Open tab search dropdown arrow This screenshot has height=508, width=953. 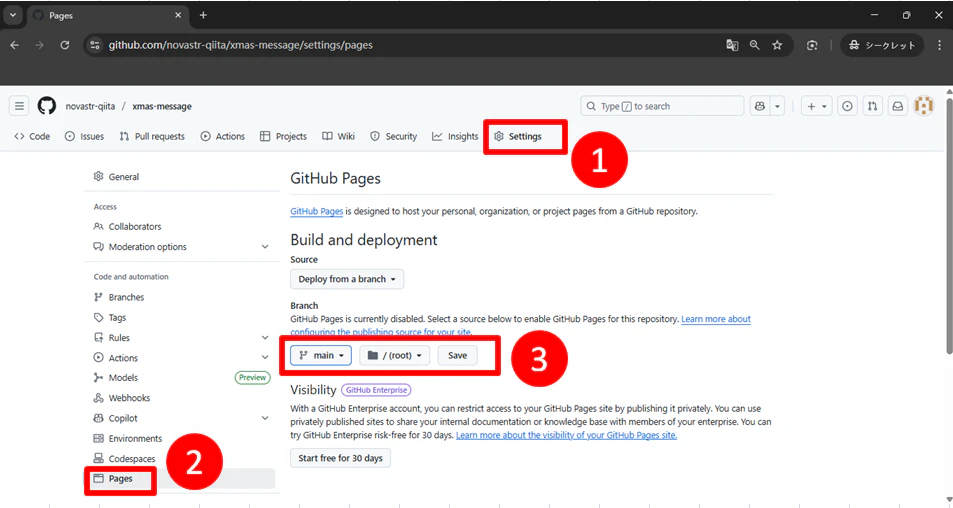pyautogui.click(x=13, y=15)
